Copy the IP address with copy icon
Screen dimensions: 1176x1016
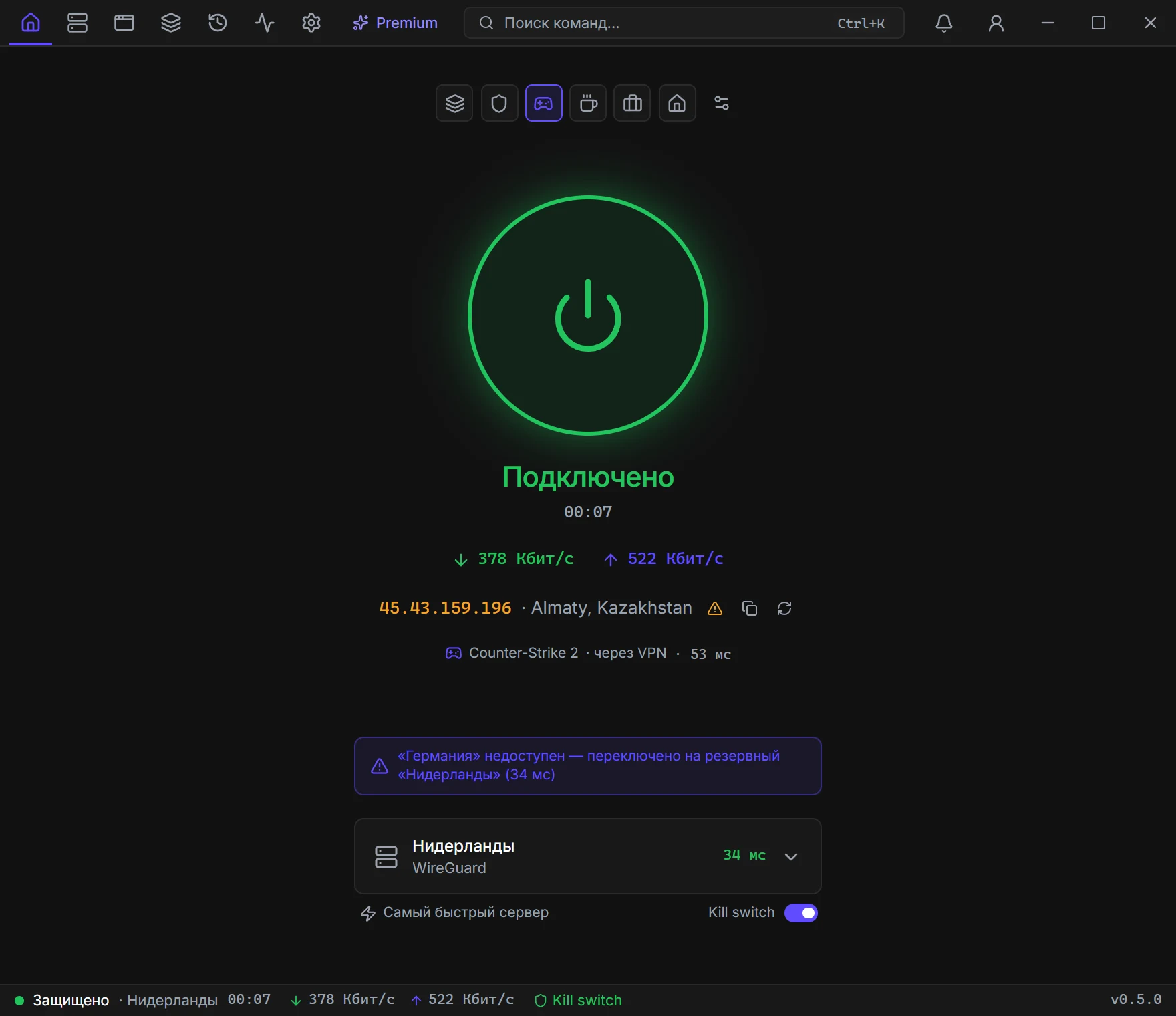(x=750, y=608)
